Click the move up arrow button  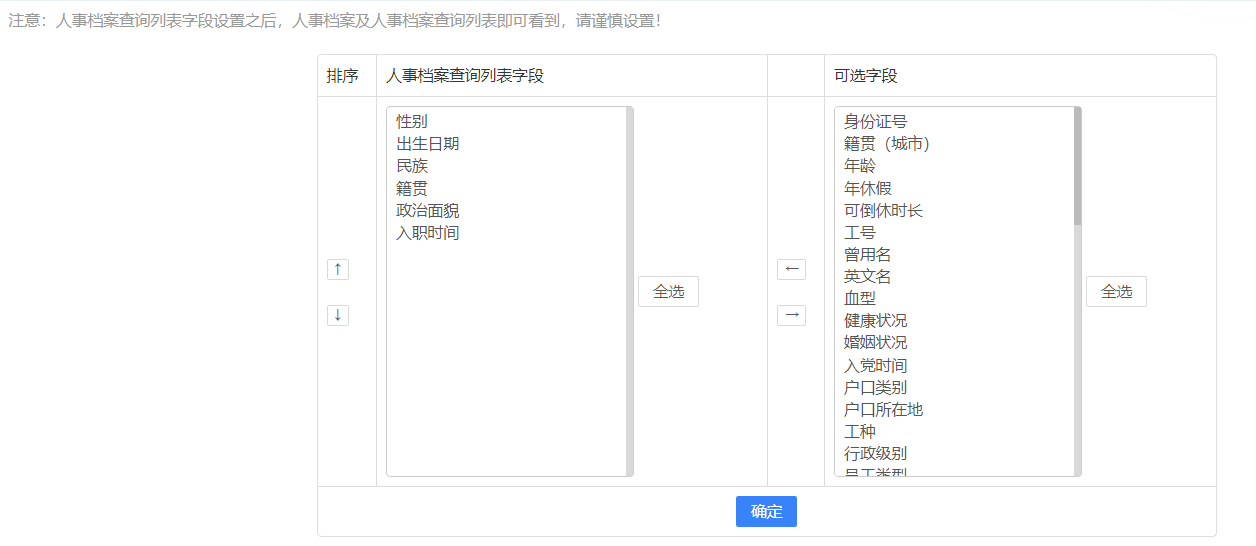(338, 269)
